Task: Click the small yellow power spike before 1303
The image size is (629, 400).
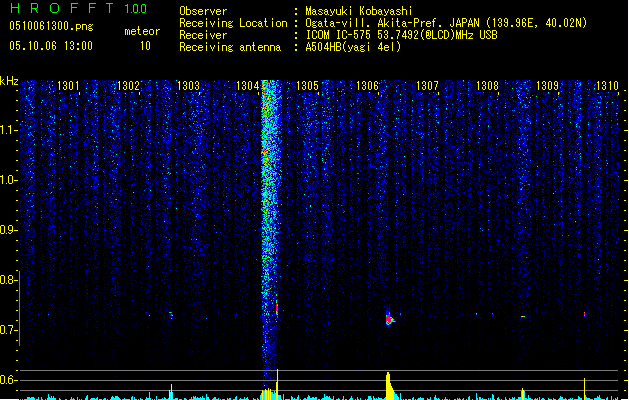Action: pyautogui.click(x=171, y=391)
